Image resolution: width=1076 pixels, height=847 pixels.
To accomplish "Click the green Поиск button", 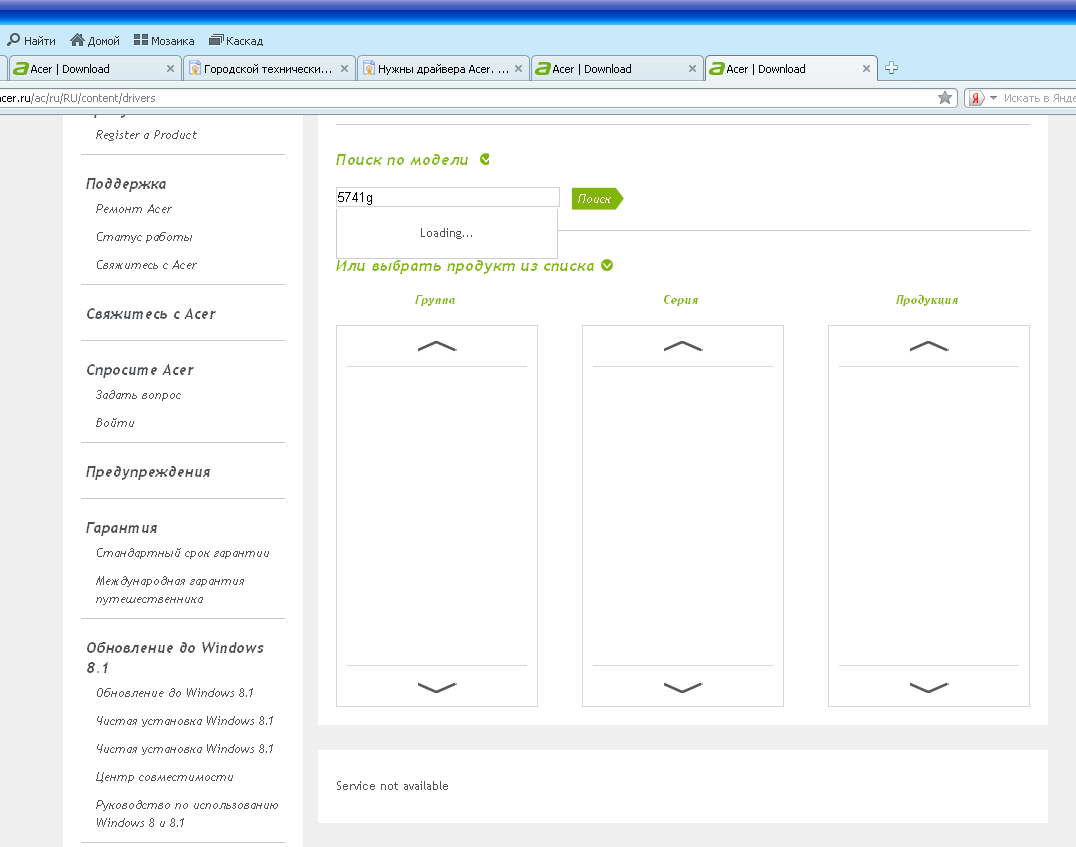I will click(597, 198).
